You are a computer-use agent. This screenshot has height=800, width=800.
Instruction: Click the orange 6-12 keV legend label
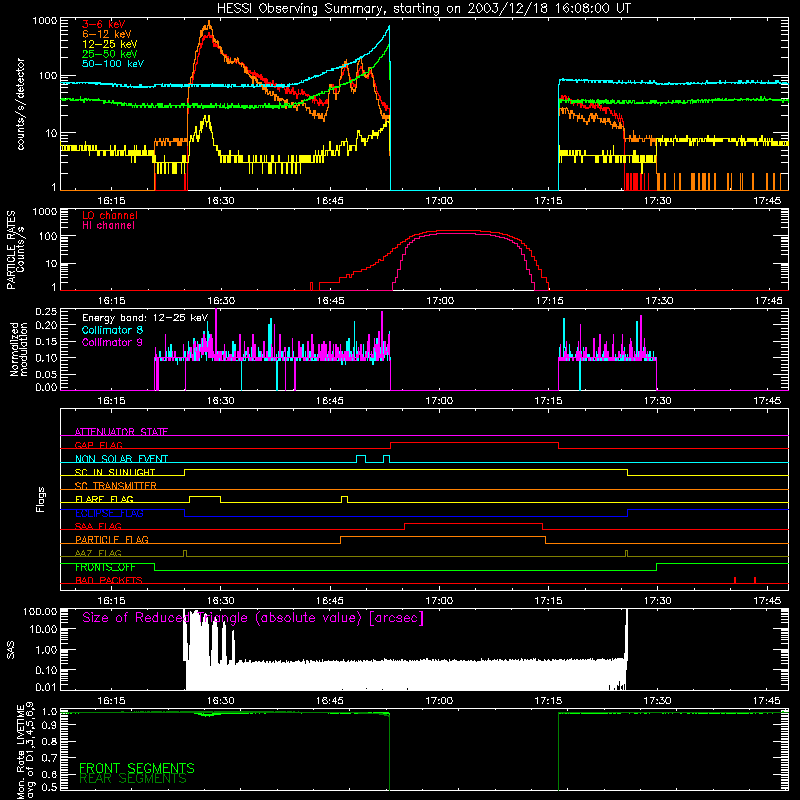coord(107,34)
